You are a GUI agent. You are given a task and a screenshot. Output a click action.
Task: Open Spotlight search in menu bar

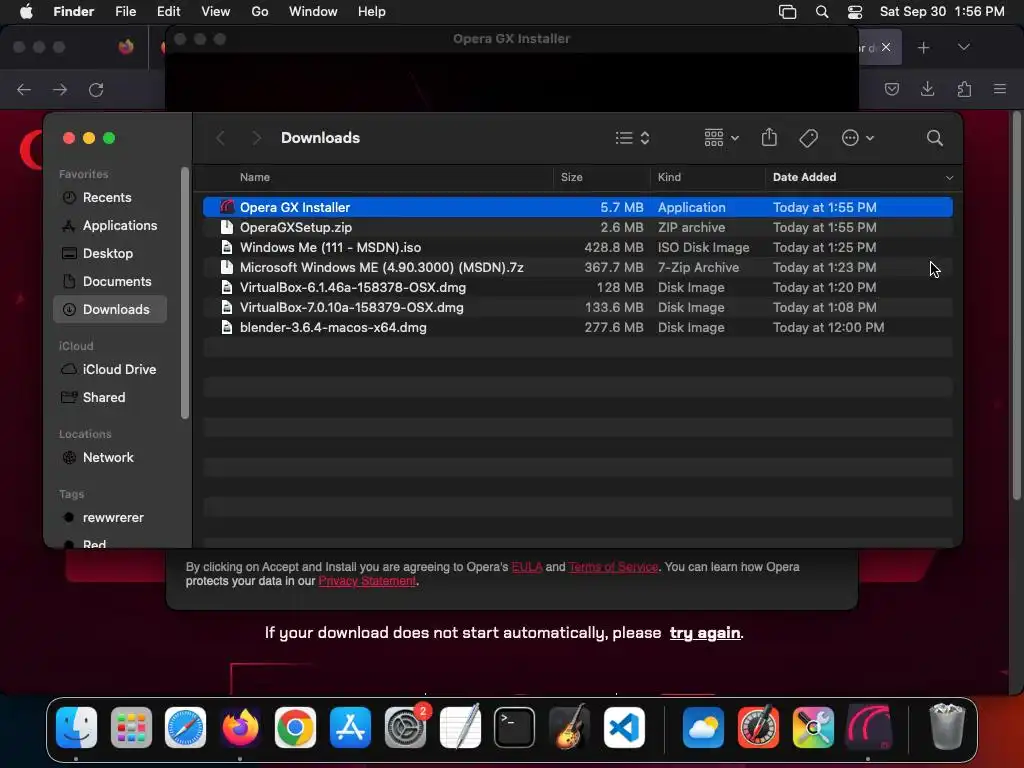click(x=822, y=12)
